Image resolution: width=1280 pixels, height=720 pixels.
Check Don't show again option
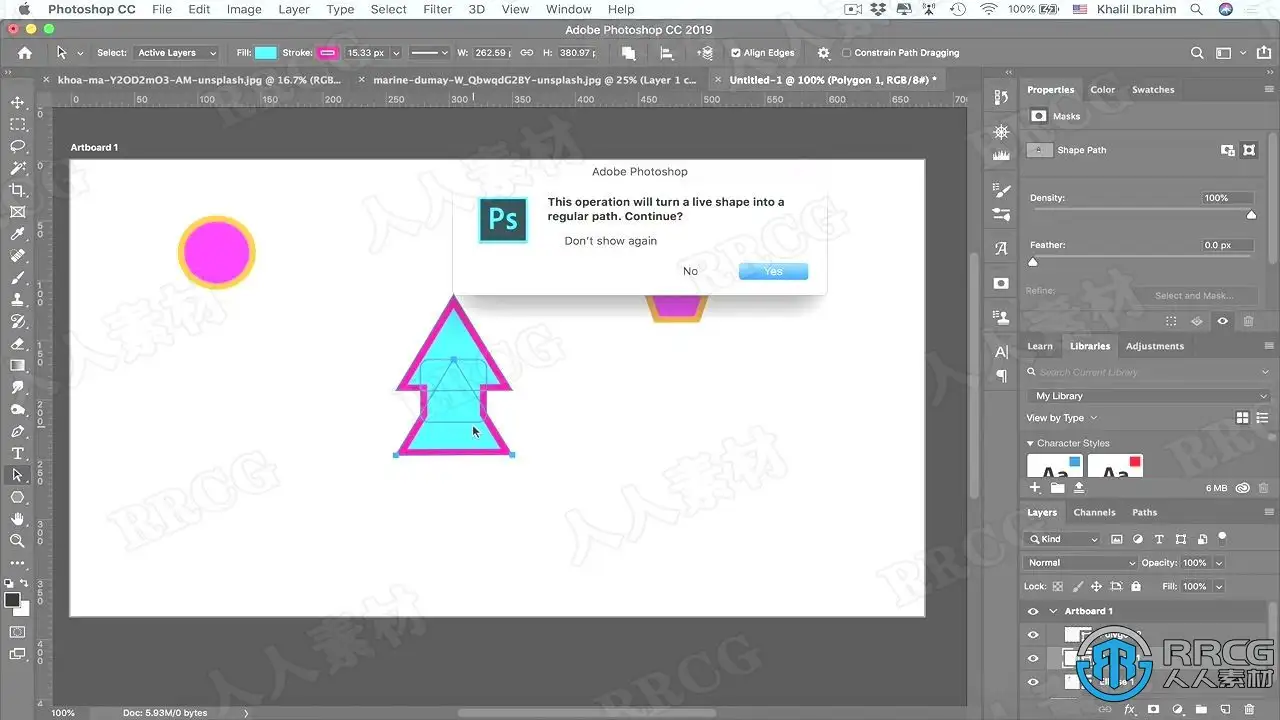point(610,241)
